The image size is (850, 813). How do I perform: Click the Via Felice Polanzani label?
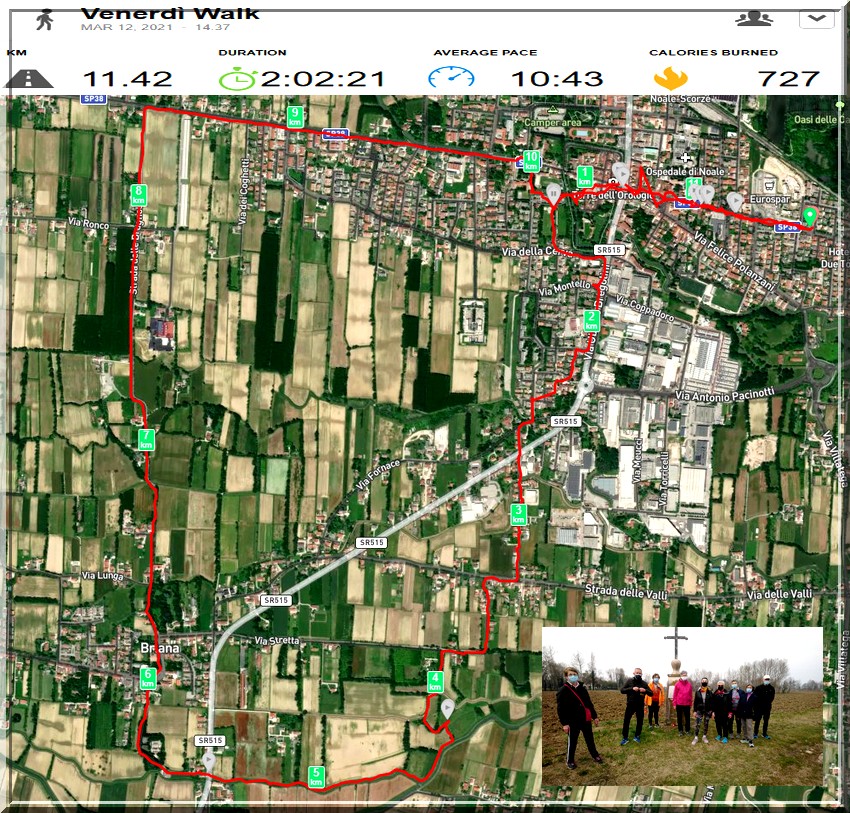click(x=735, y=262)
